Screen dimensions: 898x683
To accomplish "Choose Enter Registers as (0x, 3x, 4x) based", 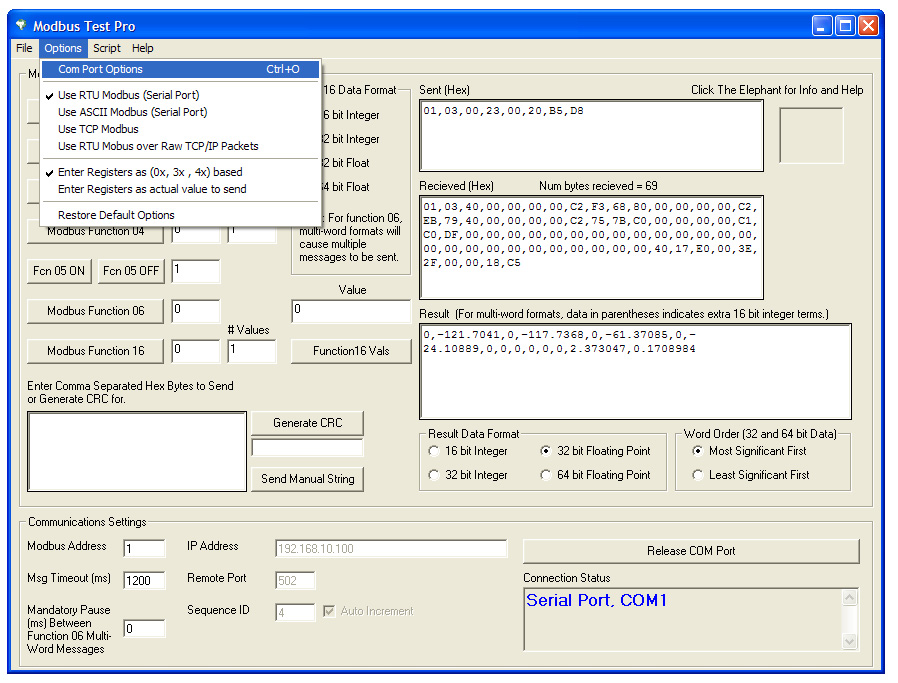I will (x=180, y=172).
